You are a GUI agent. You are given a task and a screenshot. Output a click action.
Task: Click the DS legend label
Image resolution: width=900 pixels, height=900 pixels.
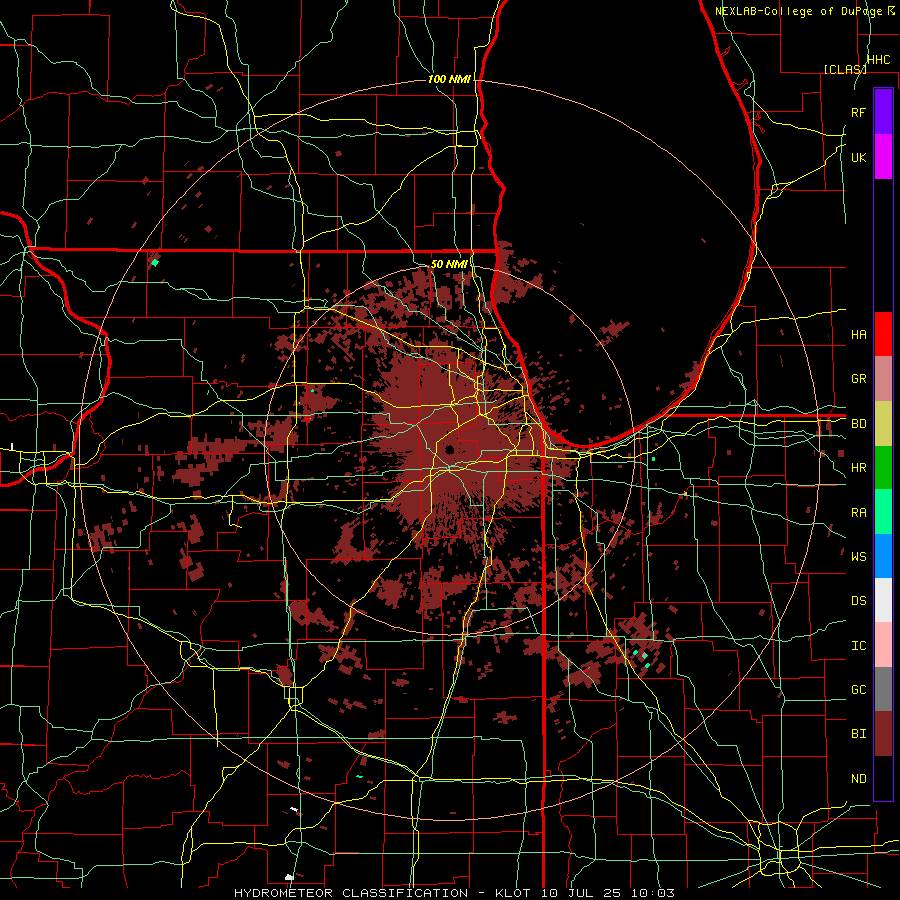858,600
